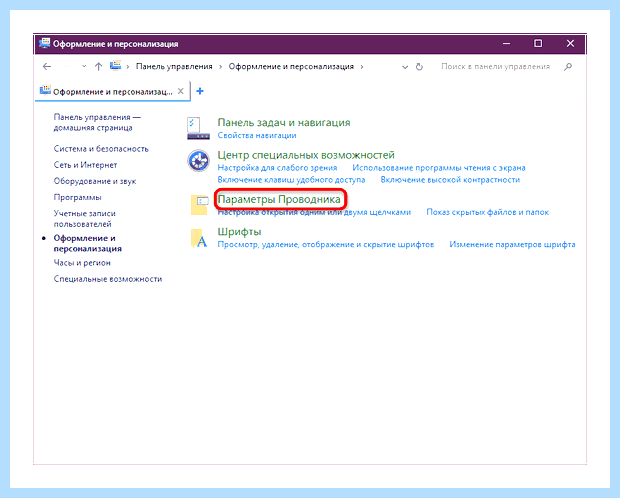
Task: Close the Оформление и персонализац... tab
Action: tap(180, 91)
